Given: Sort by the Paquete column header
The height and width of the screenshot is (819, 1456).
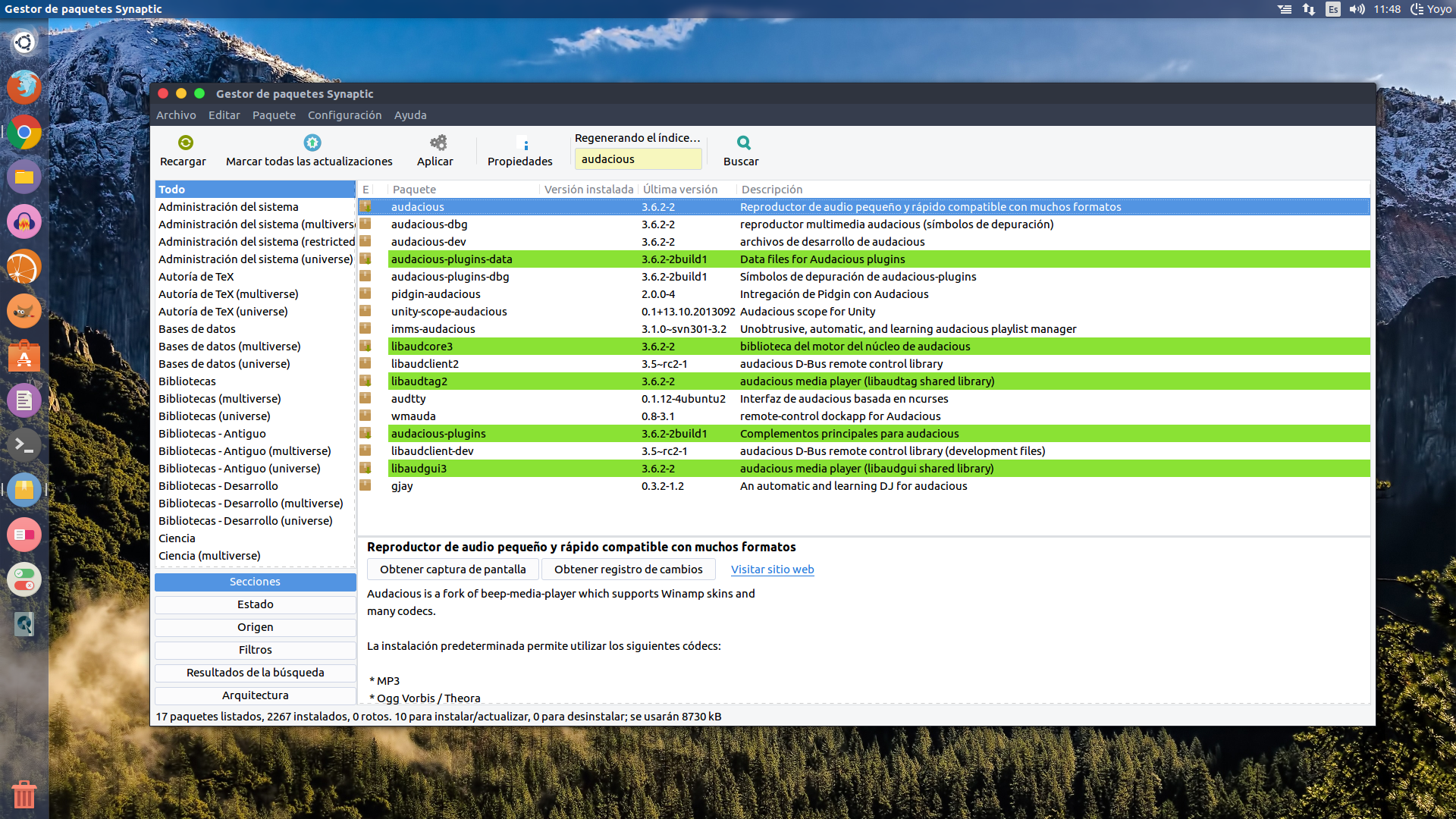Looking at the screenshot, I should click(x=464, y=190).
